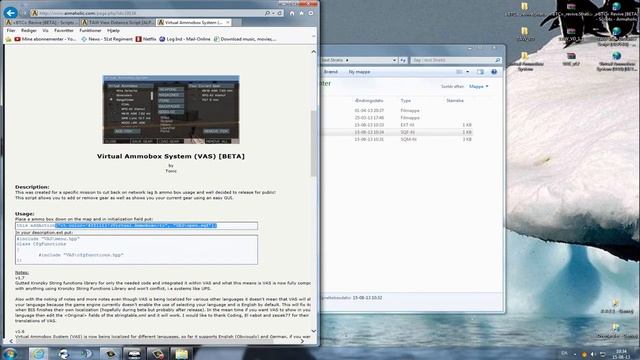Viewport: 640px width, 360px height.
Task: Show hidden tray icons arrow
Action: 575,354
